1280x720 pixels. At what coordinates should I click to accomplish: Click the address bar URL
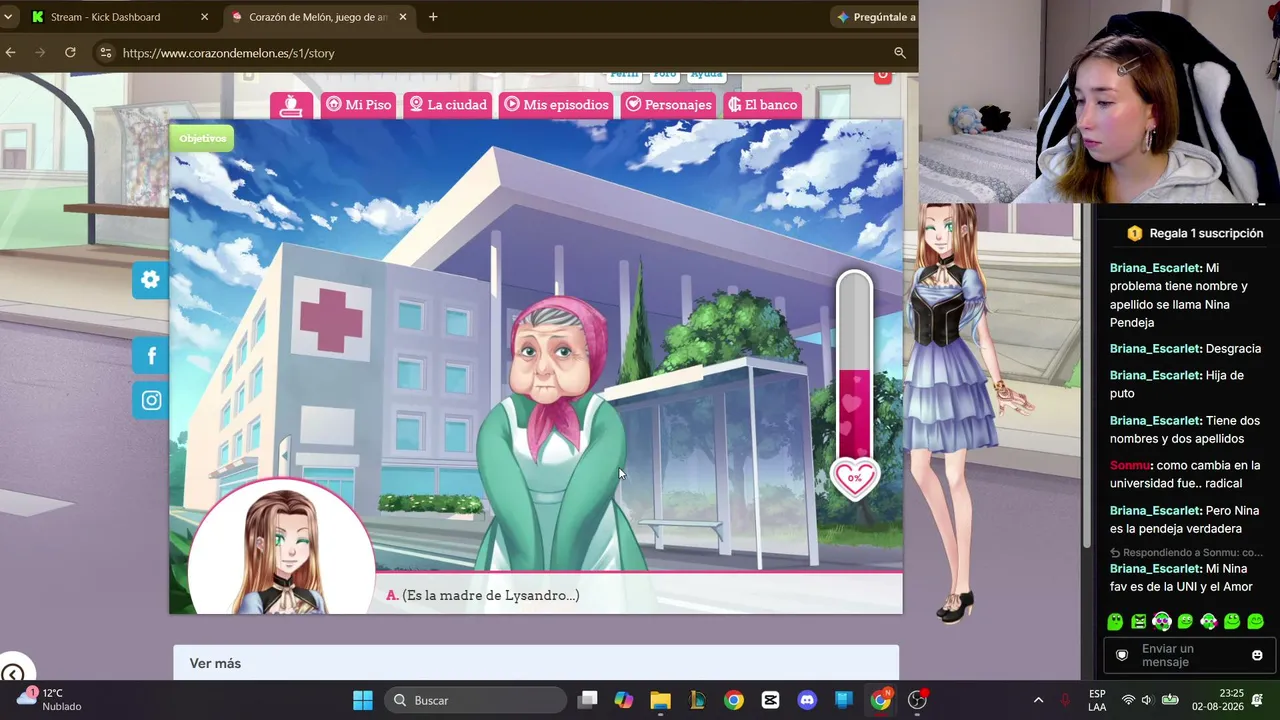229,53
